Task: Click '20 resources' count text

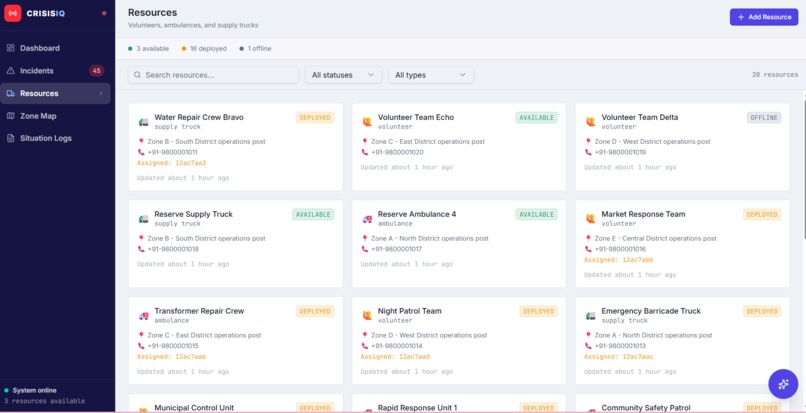Action: (x=775, y=75)
